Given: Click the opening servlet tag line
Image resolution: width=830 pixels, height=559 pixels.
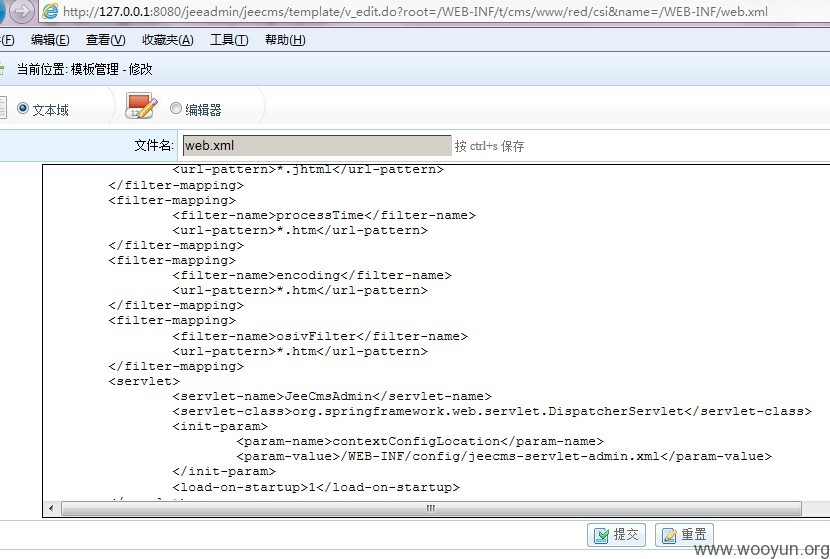Looking at the screenshot, I should point(144,381).
